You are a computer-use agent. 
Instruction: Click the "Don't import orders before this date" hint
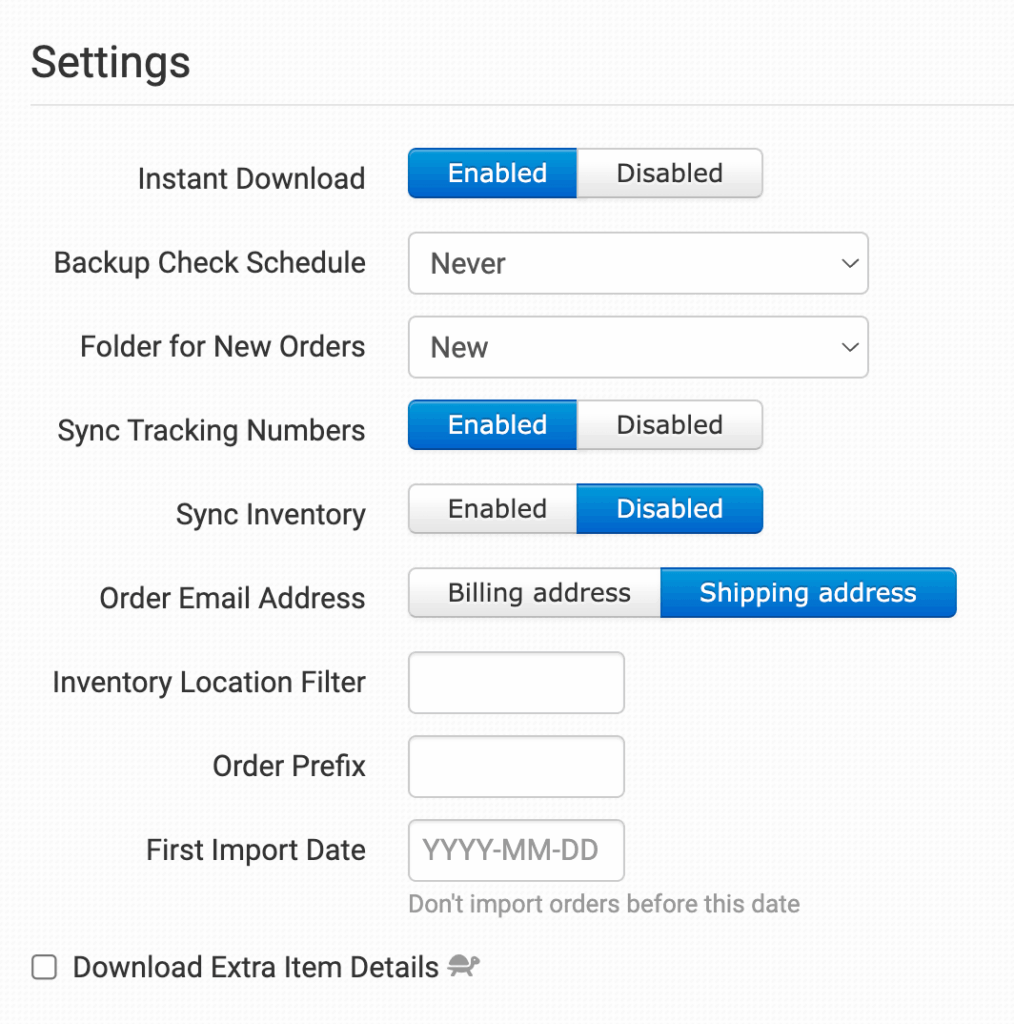point(603,905)
